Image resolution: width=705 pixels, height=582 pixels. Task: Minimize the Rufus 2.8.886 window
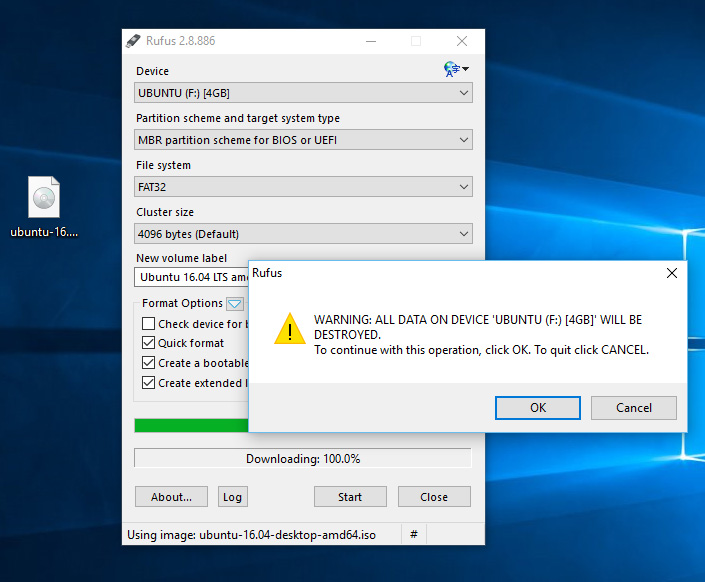[x=371, y=41]
